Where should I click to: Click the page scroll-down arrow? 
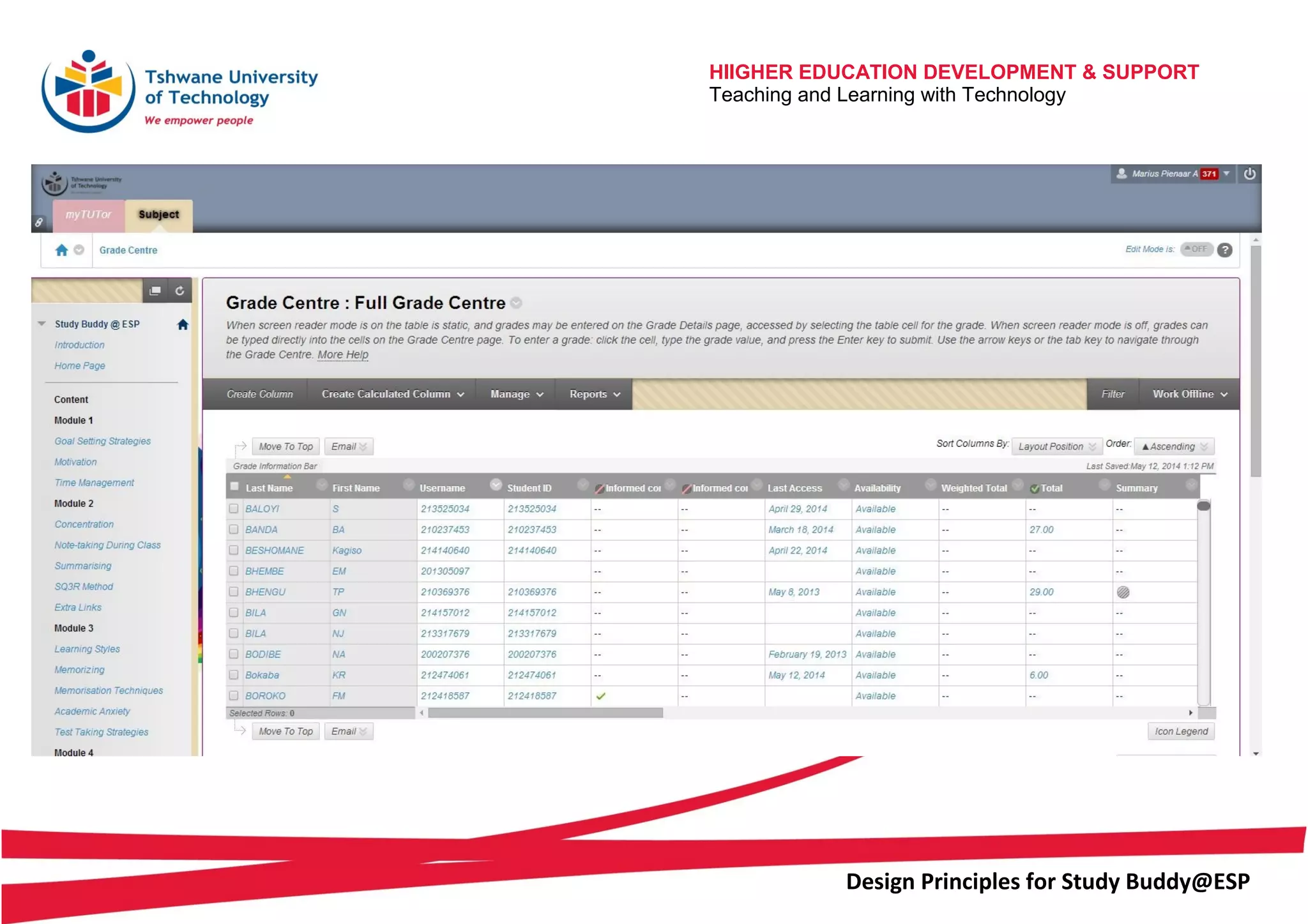pos(1256,754)
